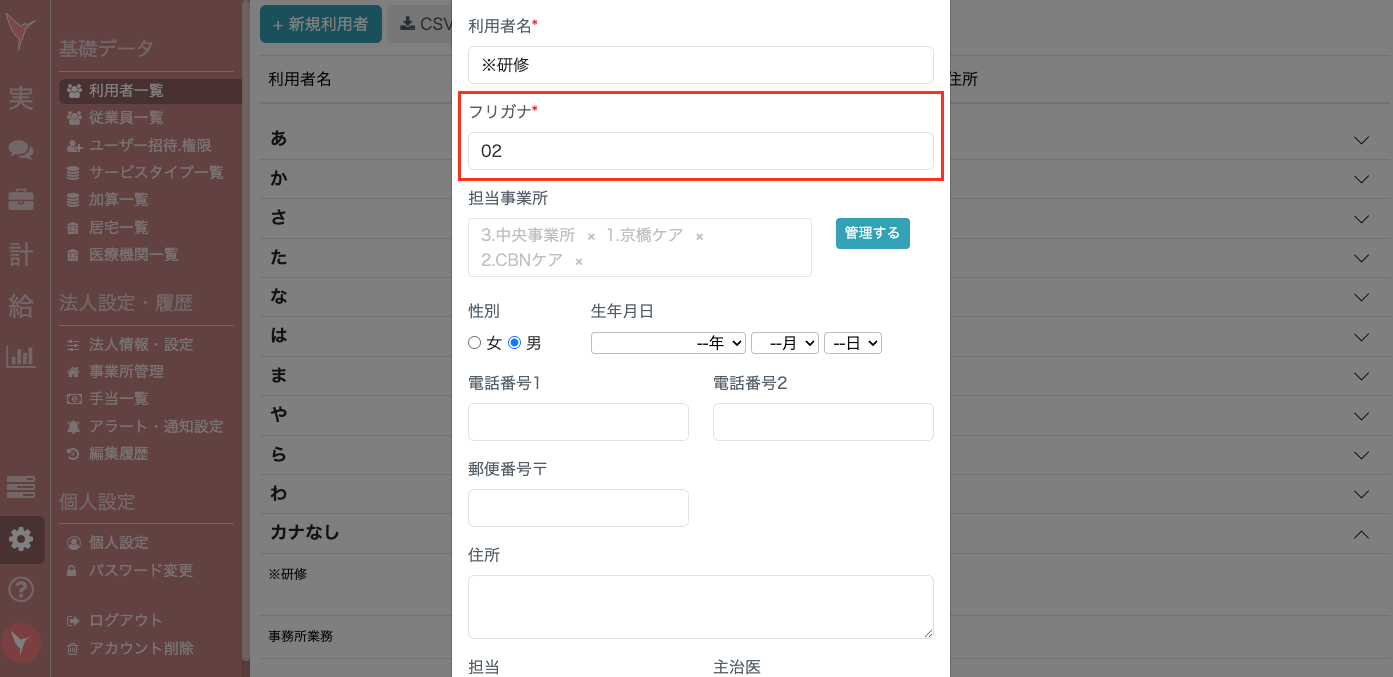Open the 実 section in the sidebar
1393x677 pixels.
tap(22, 97)
